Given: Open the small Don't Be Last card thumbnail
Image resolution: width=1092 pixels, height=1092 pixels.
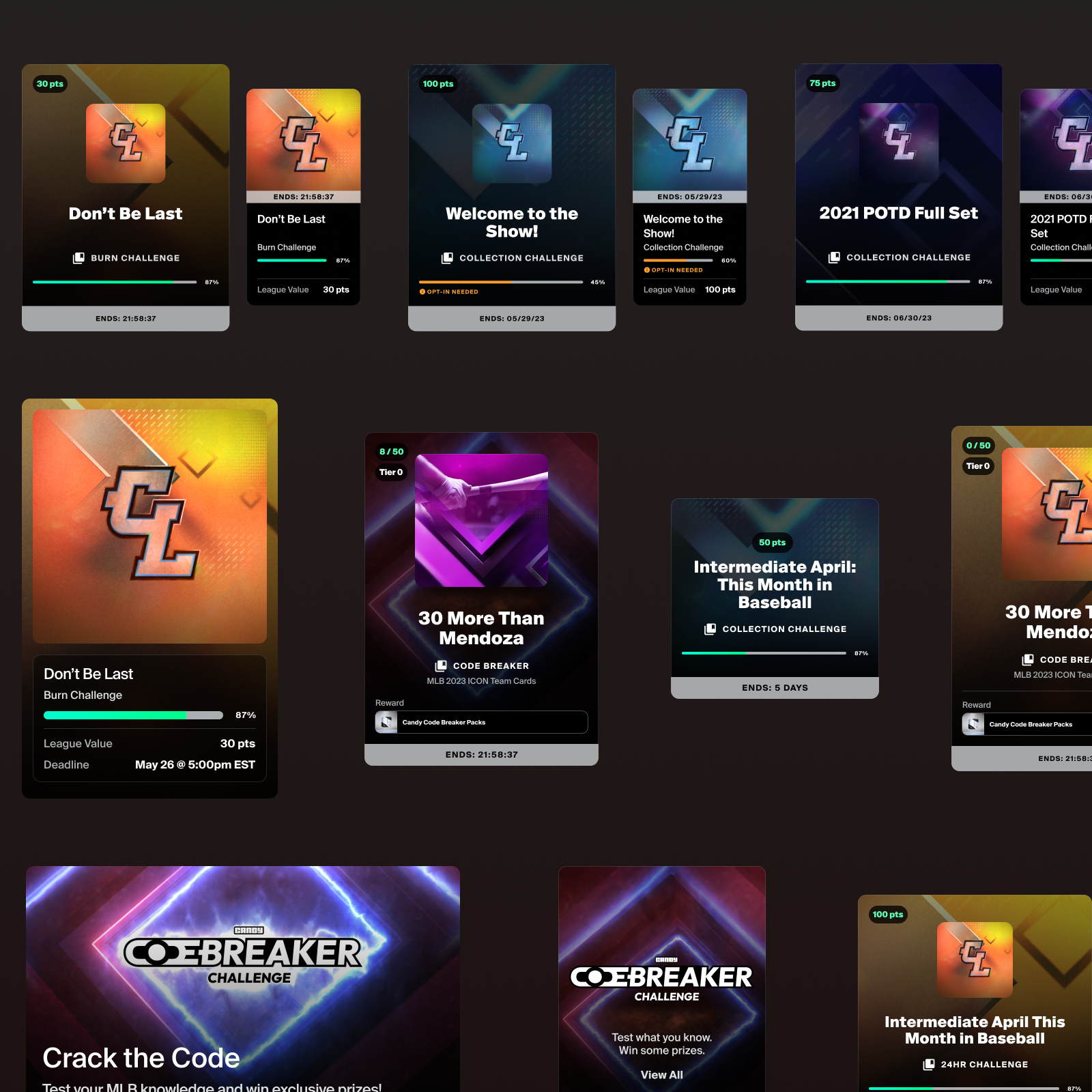Looking at the screenshot, I should tap(304, 140).
